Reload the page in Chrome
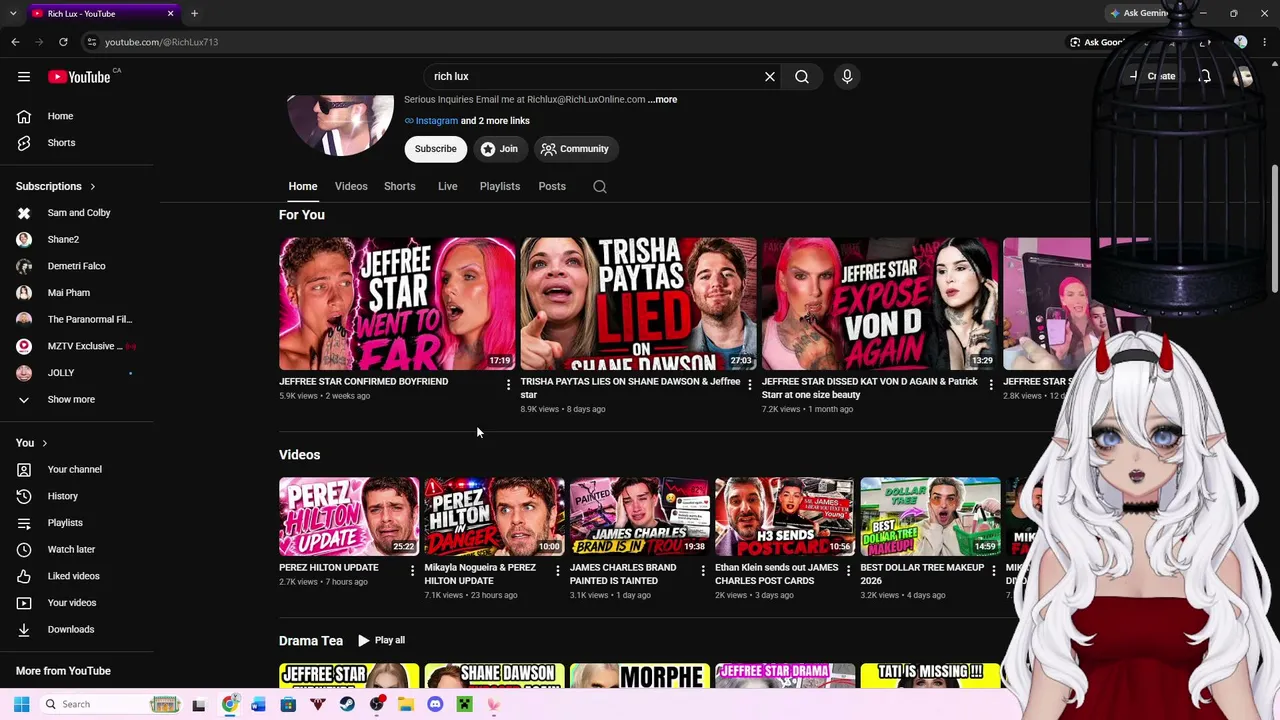 click(x=63, y=42)
